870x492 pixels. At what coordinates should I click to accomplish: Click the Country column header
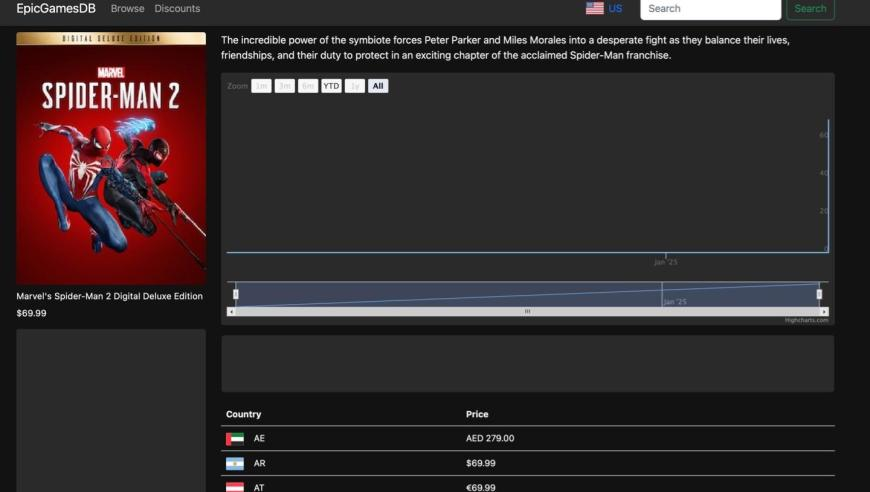[x=244, y=414]
